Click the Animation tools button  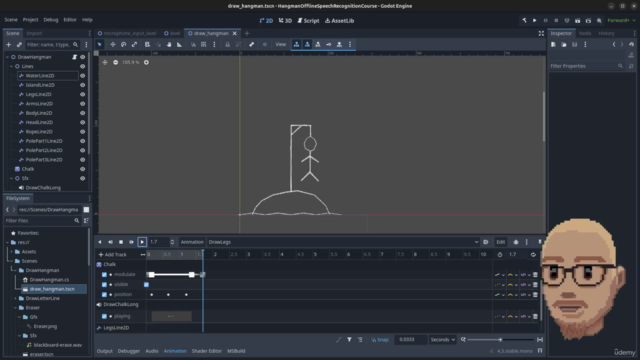[x=192, y=242]
